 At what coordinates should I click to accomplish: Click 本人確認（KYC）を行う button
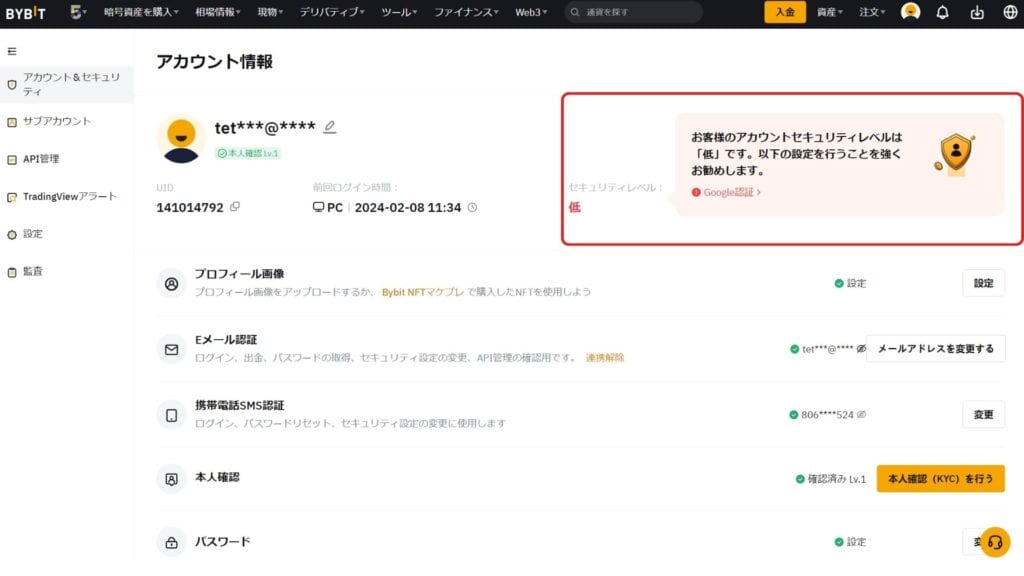[940, 479]
